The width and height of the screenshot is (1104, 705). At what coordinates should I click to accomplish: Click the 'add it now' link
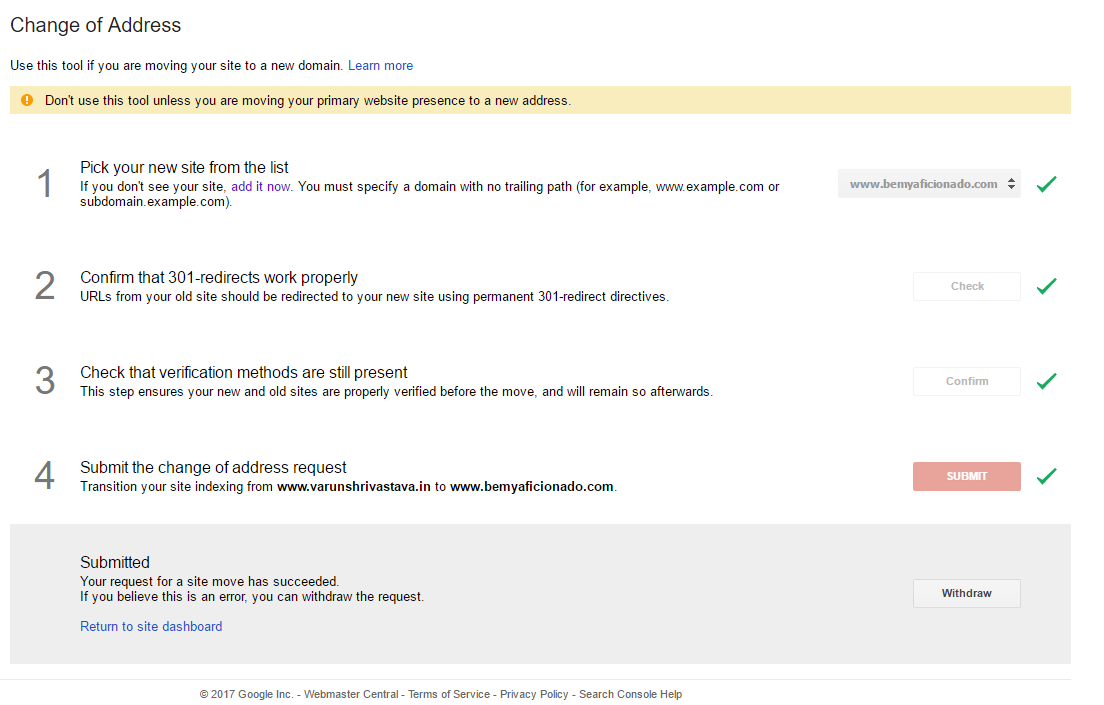tap(261, 186)
